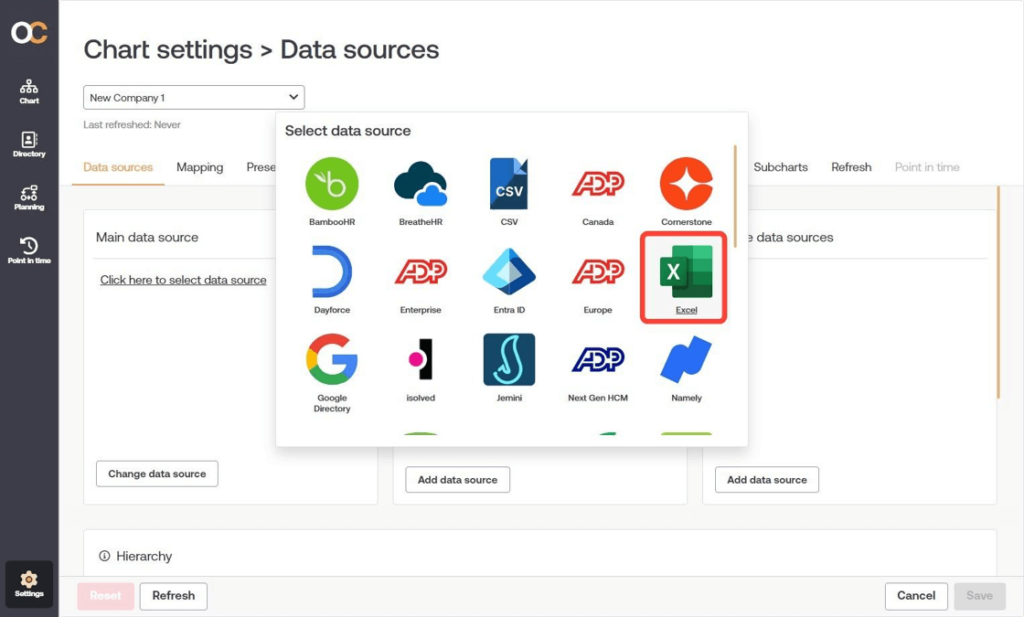The width and height of the screenshot is (1024, 617).
Task: Open the New Company 1 dropdown
Action: coord(193,97)
